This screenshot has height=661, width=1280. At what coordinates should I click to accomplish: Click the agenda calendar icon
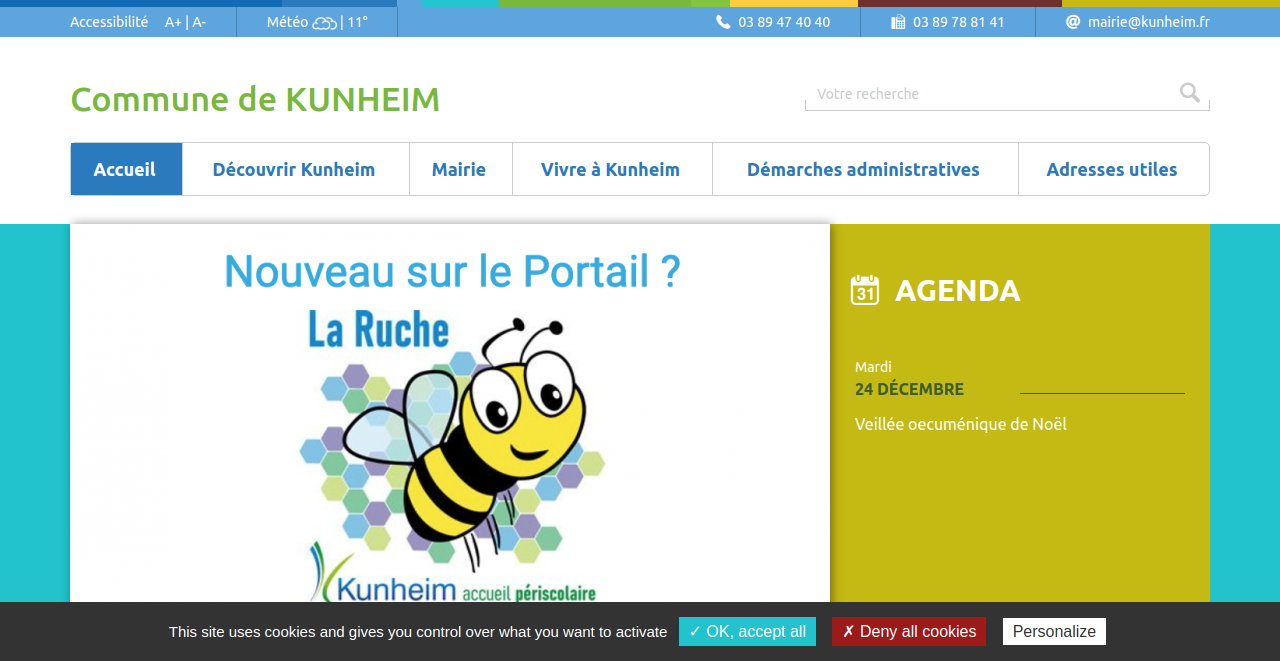point(865,290)
